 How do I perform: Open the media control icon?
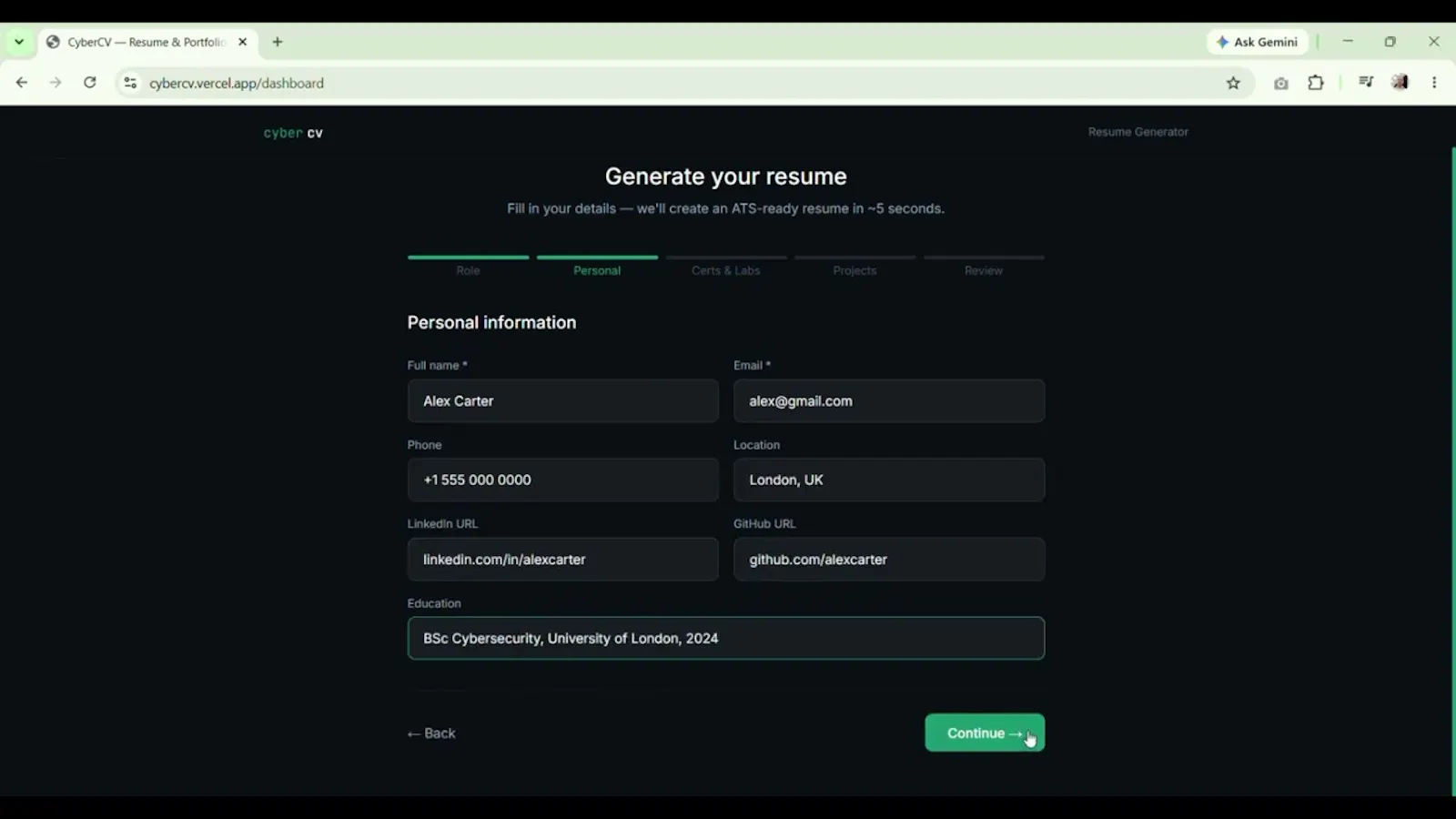pyautogui.click(x=1366, y=83)
